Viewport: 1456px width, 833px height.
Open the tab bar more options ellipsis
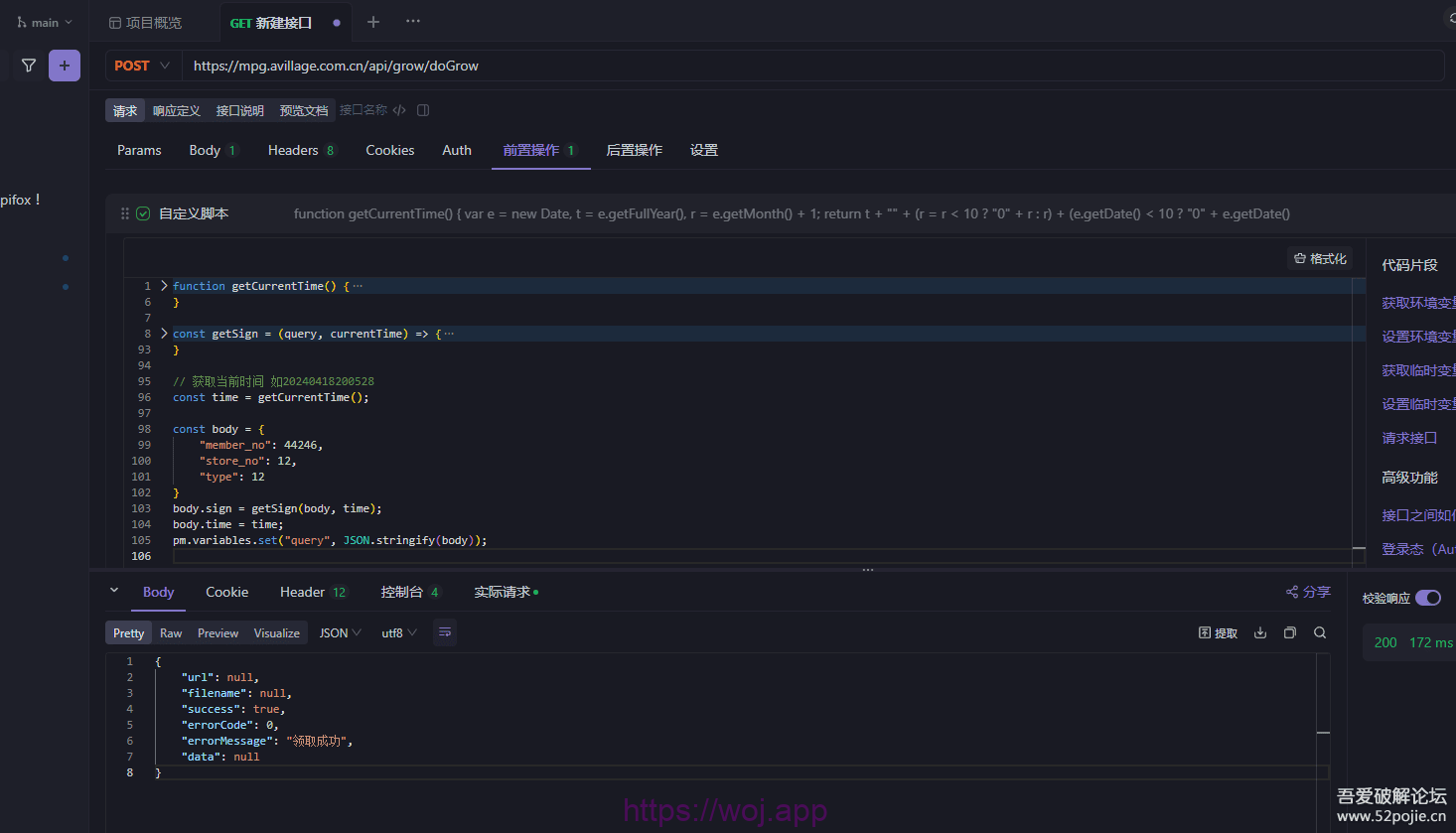tap(413, 22)
